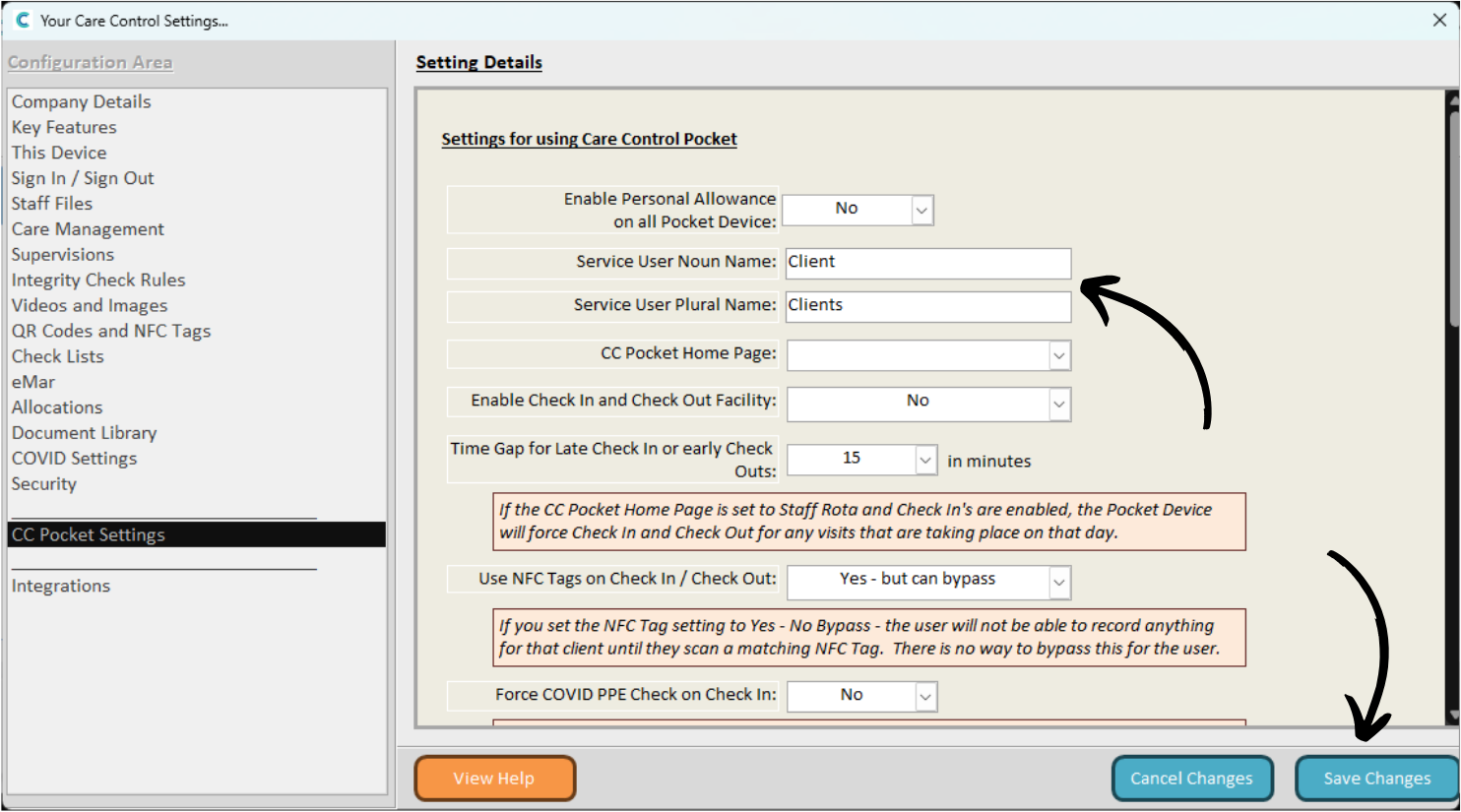Expand Enable Personal Allowance dropdown
This screenshot has height=812, width=1461.
[x=921, y=210]
